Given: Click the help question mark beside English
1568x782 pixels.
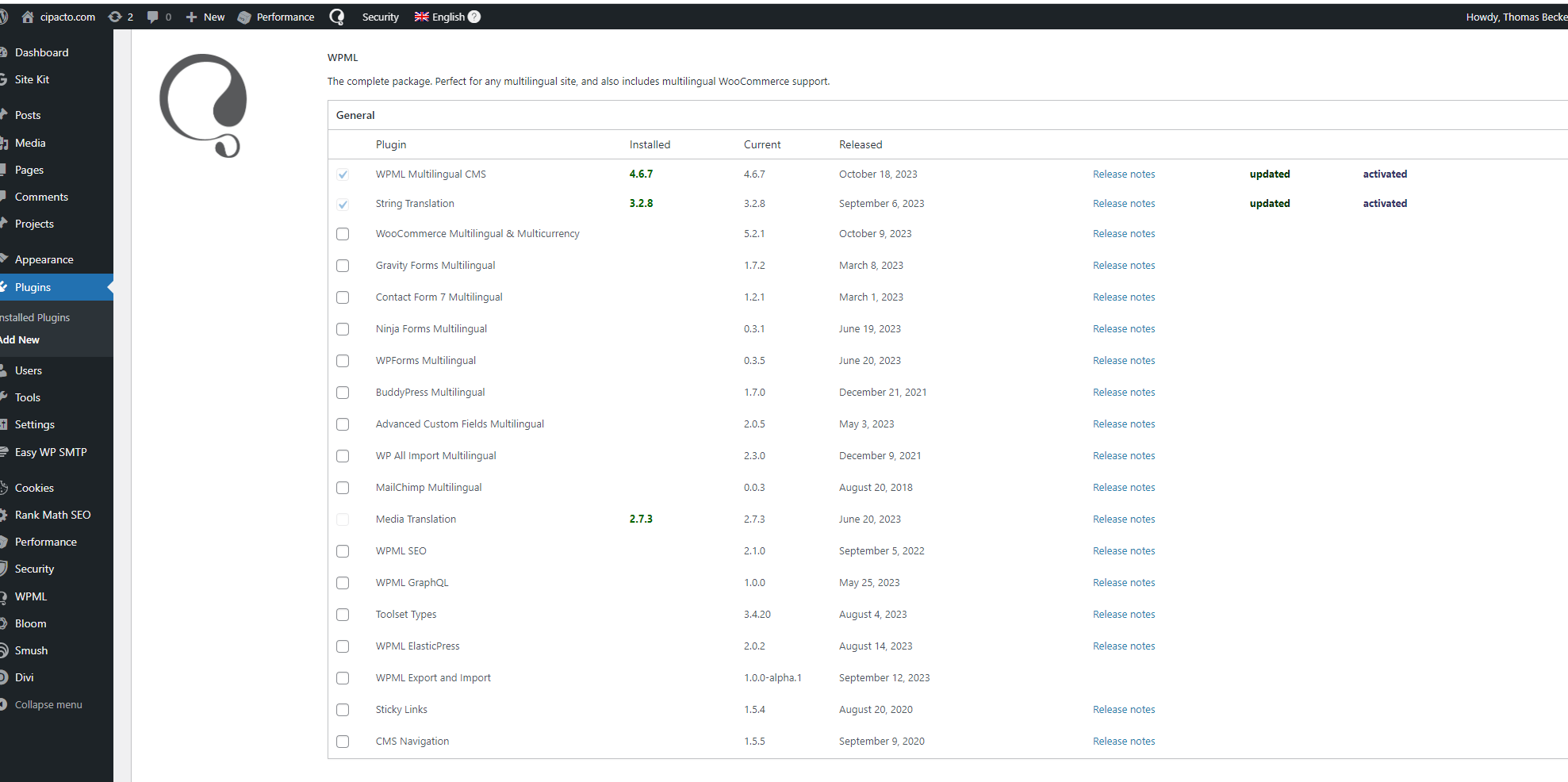Looking at the screenshot, I should (x=474, y=17).
